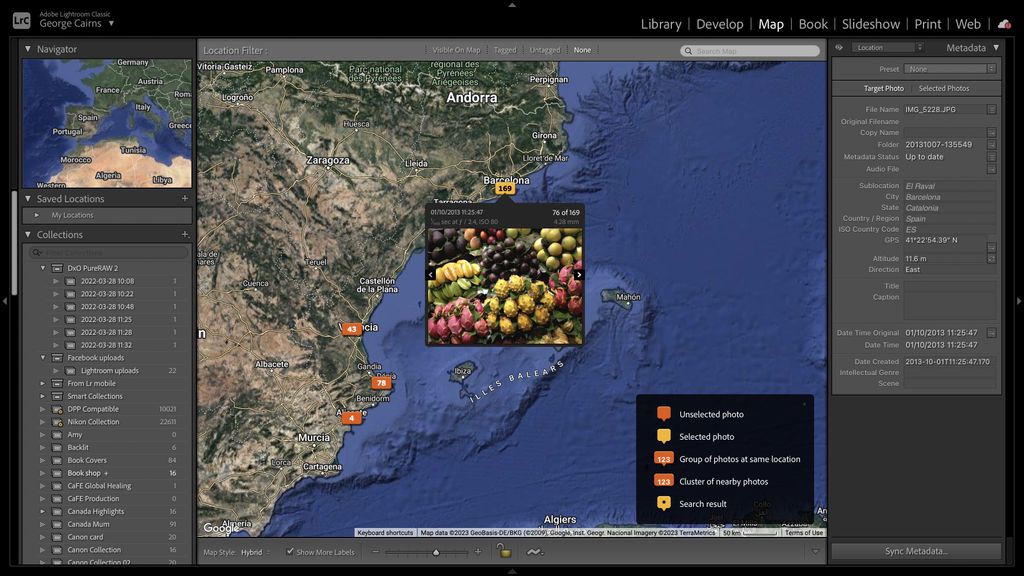Open the toolbar content options triangle

tap(815, 552)
